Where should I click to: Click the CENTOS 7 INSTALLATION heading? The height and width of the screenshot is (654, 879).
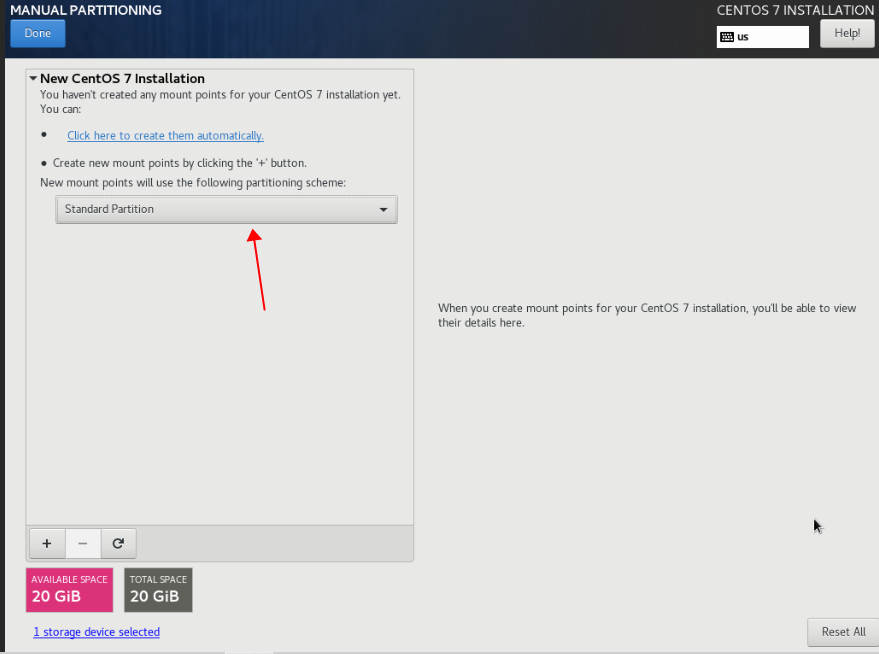click(795, 10)
